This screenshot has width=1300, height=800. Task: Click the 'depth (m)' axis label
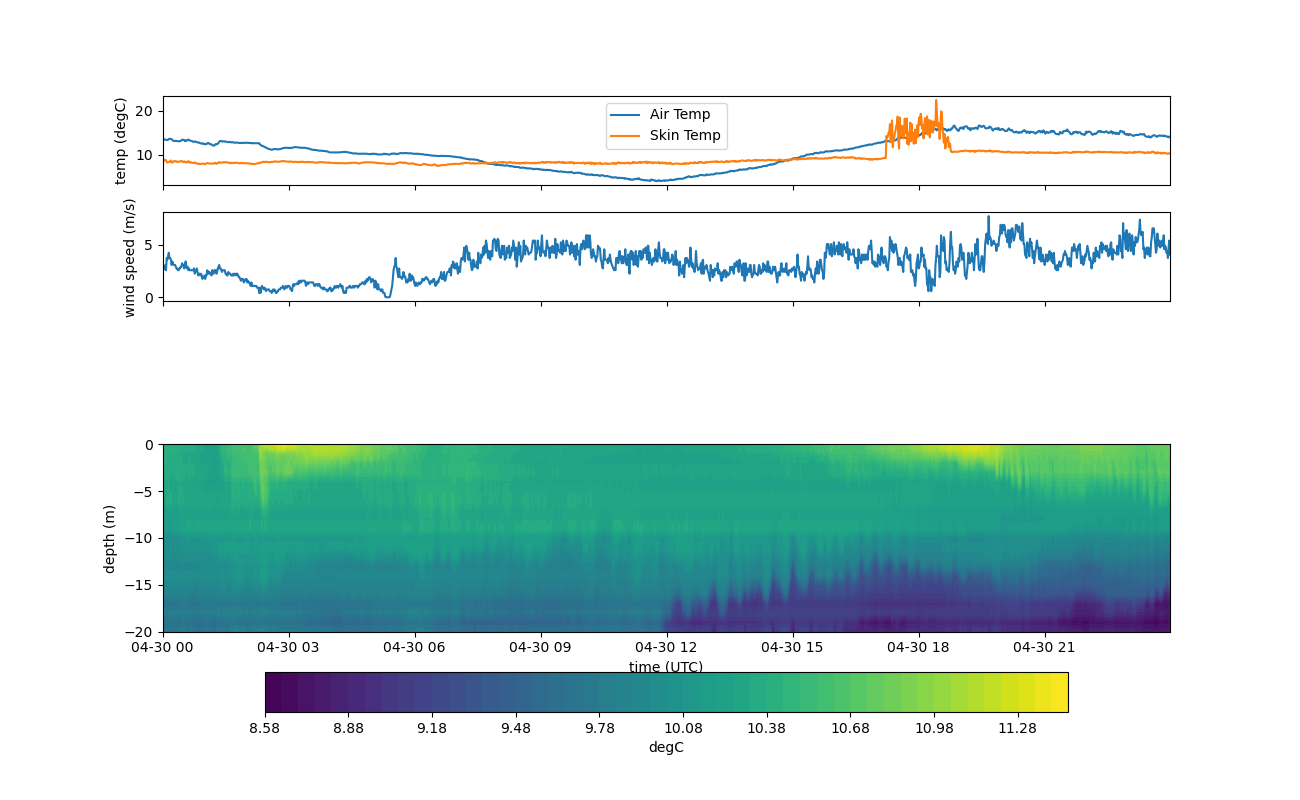(110, 538)
